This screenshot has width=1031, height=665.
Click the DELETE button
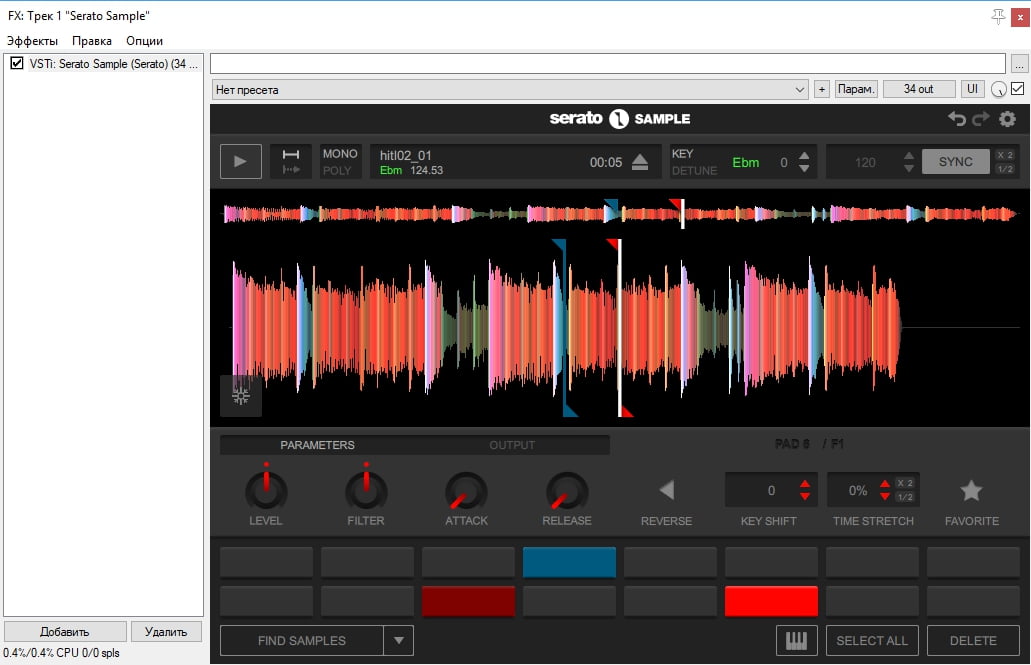click(x=973, y=640)
